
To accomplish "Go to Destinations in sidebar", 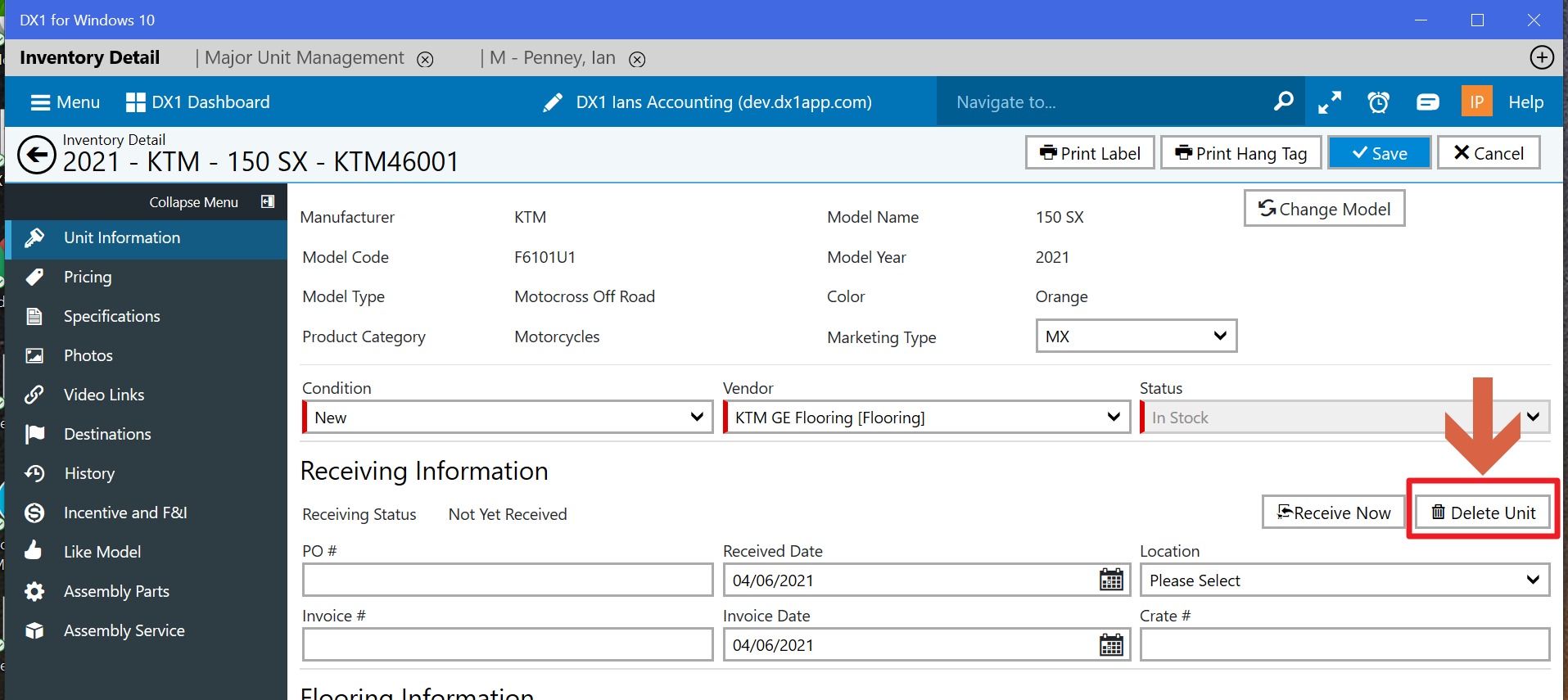I will (147, 434).
